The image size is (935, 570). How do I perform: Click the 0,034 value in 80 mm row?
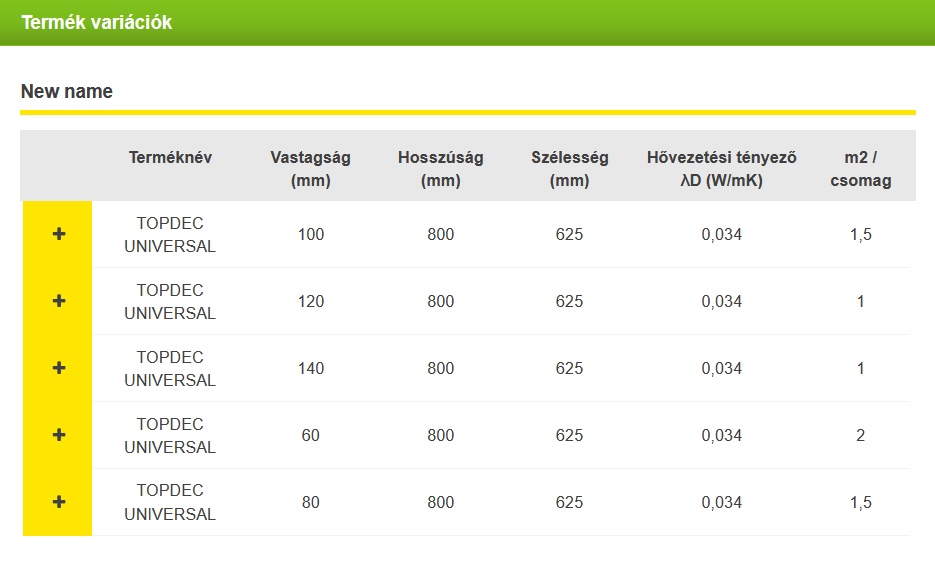click(x=721, y=502)
